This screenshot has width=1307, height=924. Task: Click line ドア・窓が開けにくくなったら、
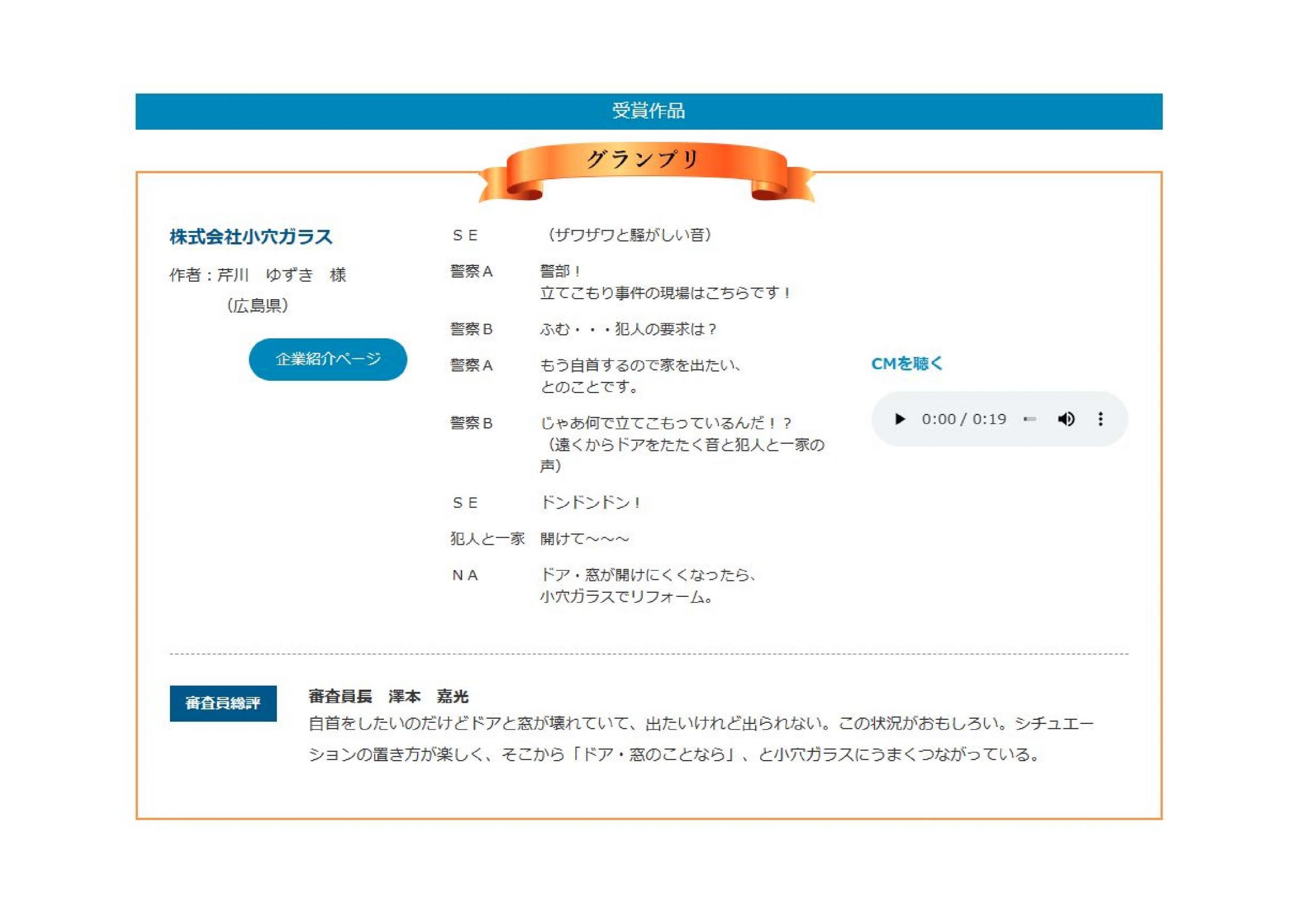point(648,575)
